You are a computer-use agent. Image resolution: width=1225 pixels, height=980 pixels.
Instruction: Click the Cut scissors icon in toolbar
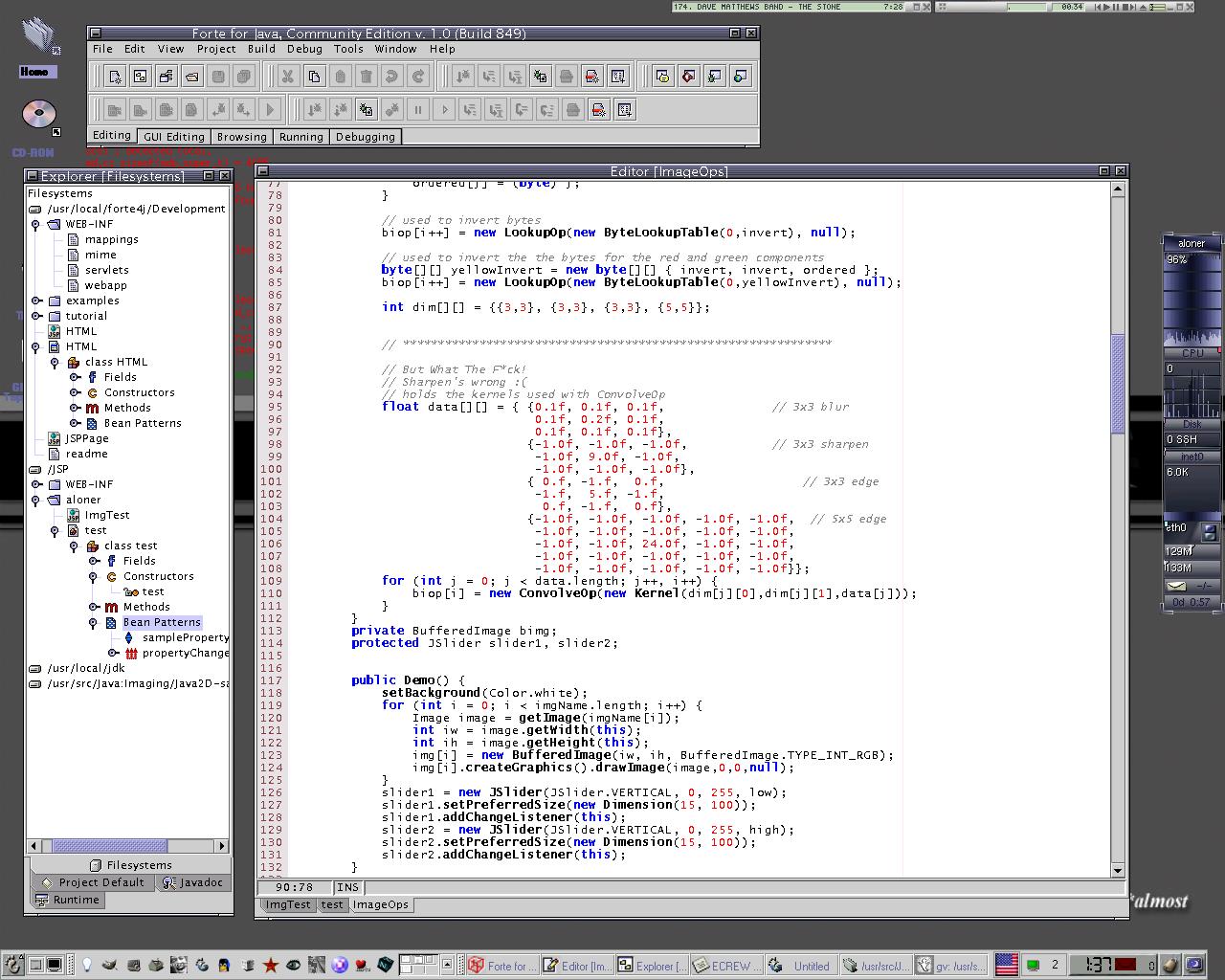[x=287, y=77]
